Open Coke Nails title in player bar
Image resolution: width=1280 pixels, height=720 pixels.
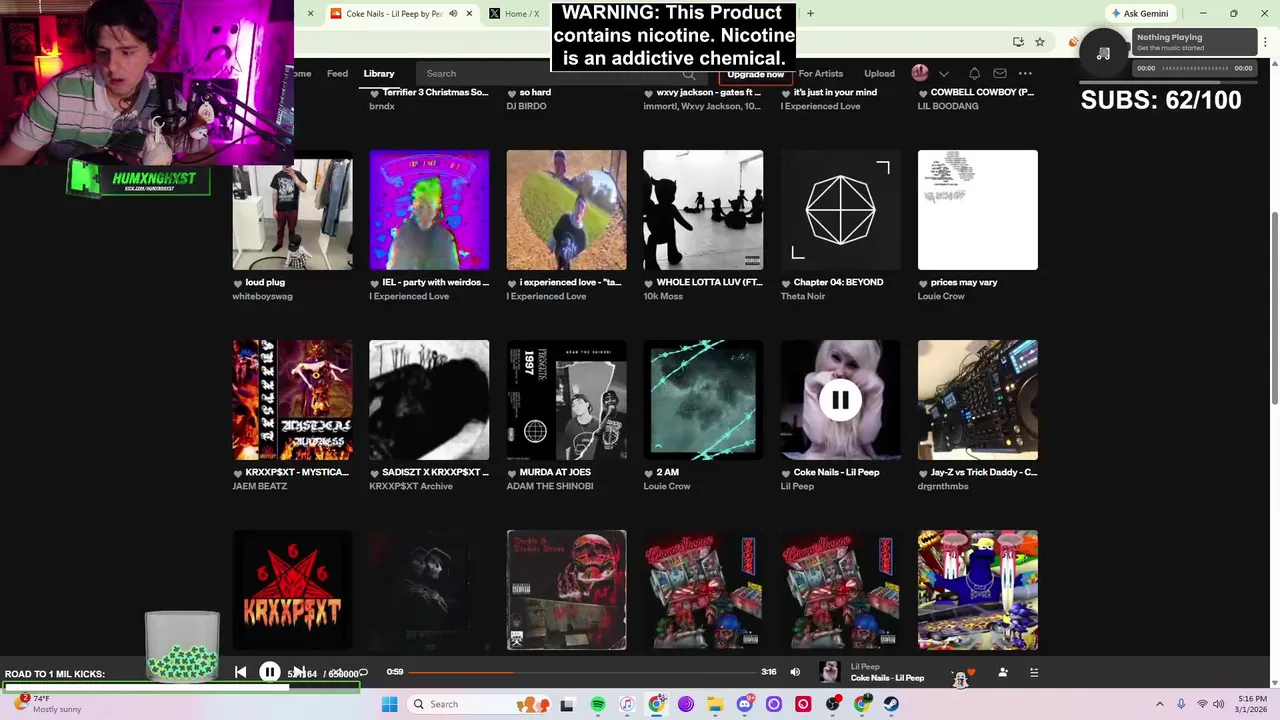[887, 678]
